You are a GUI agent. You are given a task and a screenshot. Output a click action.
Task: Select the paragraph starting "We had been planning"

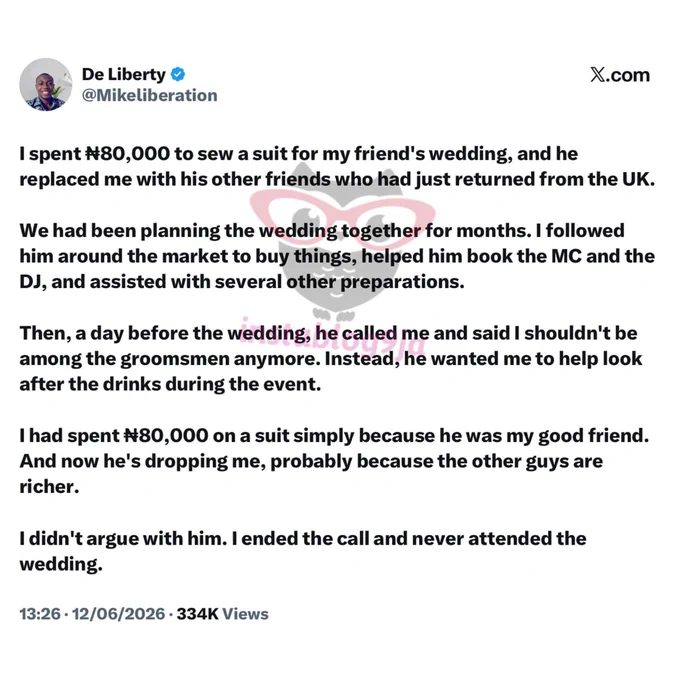[337, 256]
